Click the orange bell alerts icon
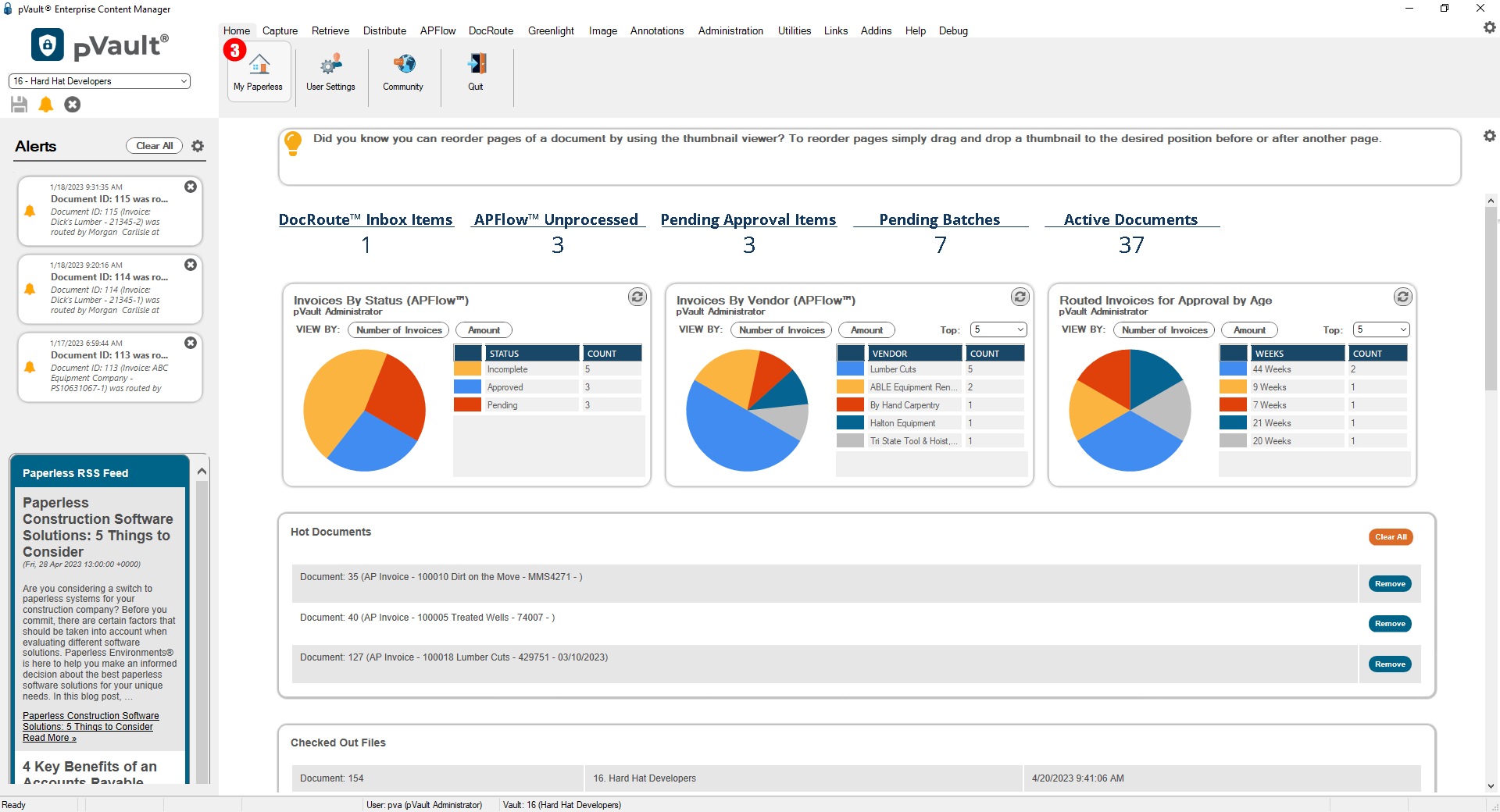 [x=46, y=104]
